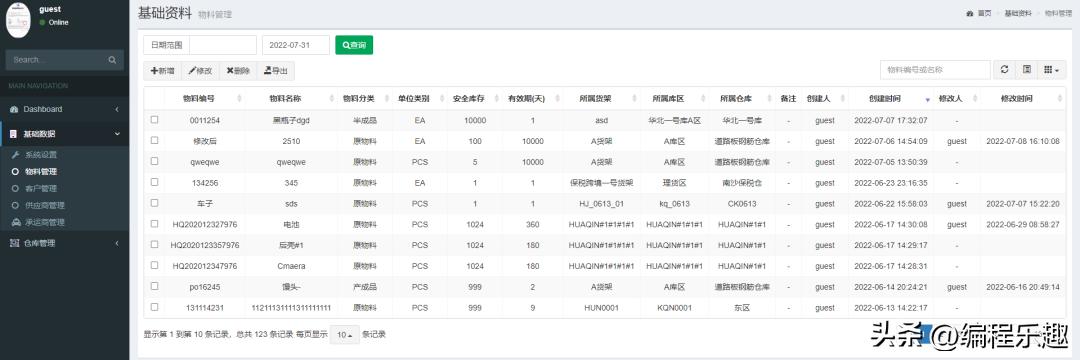This screenshot has width=1080, height=360.
Task: Sort by 物料分类 column arrows
Action: [388, 99]
